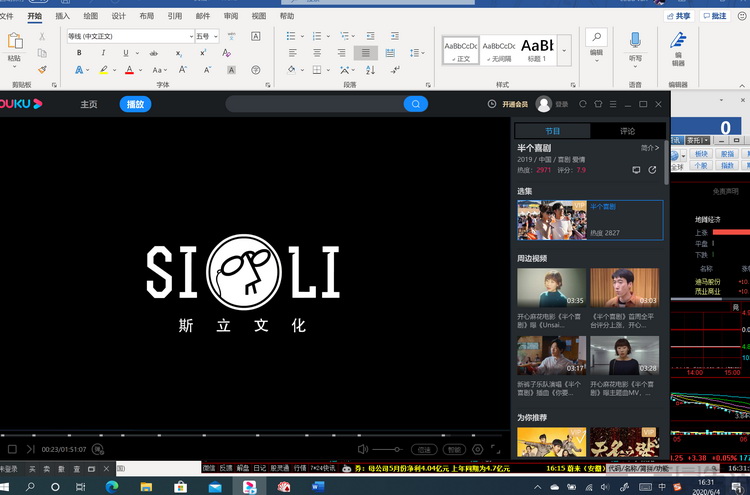Select the 标题 1 heading style
This screenshot has height=495, width=750.
537,50
